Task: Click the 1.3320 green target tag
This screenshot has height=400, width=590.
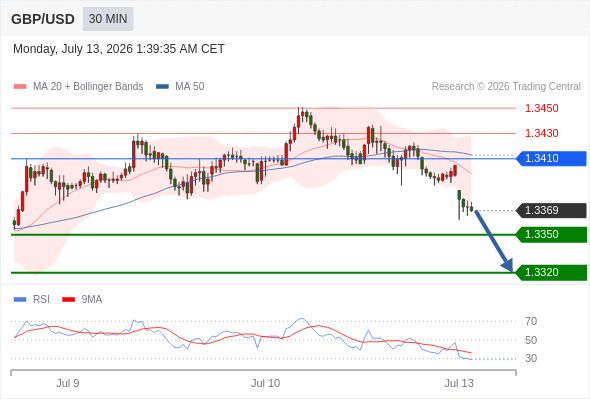Action: click(551, 272)
